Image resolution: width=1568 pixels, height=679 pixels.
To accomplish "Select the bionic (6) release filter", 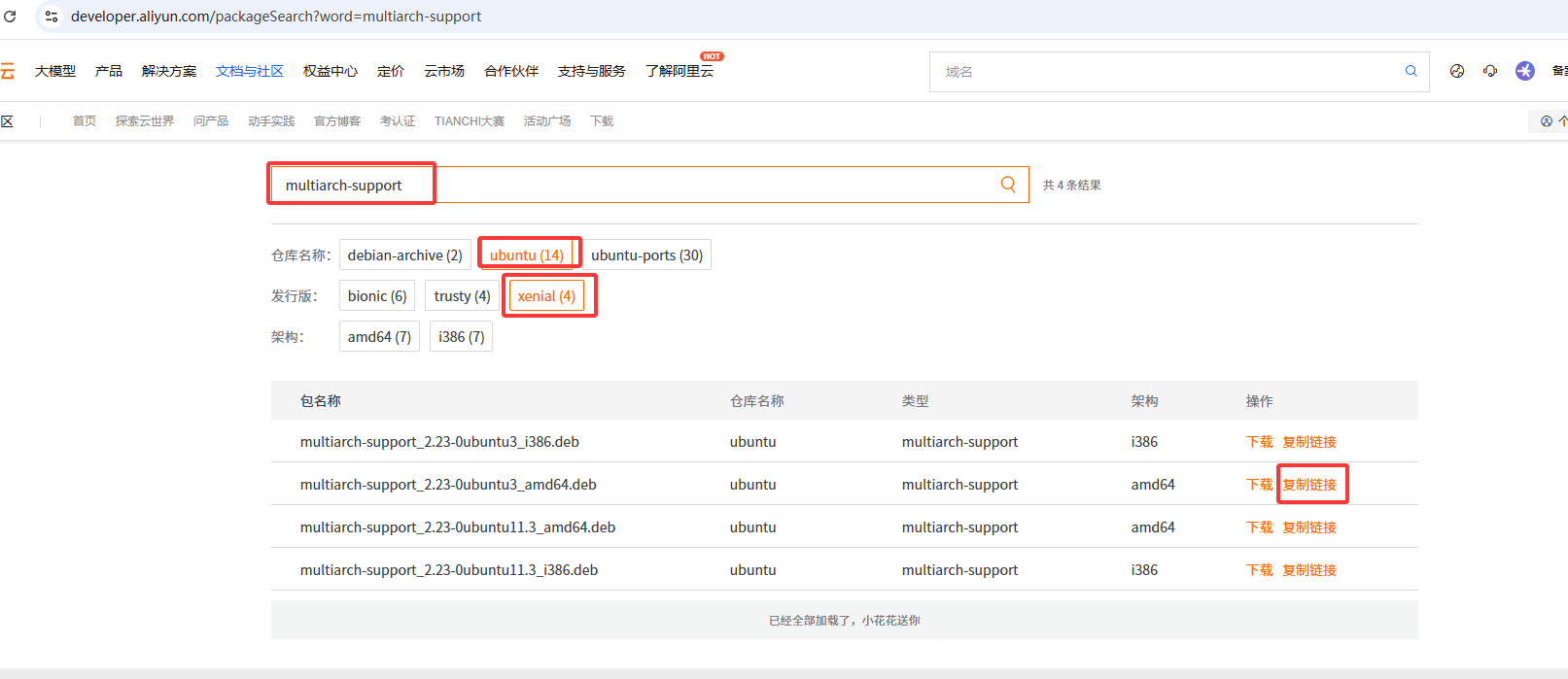I will tap(377, 295).
